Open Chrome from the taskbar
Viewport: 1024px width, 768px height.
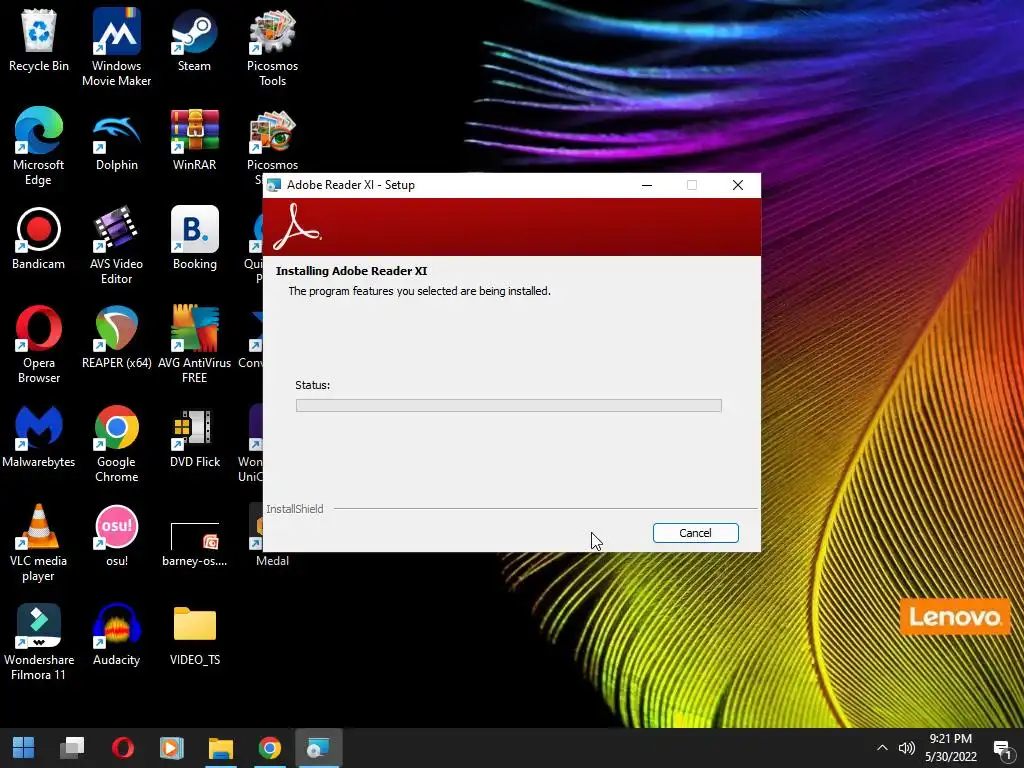pyautogui.click(x=270, y=748)
